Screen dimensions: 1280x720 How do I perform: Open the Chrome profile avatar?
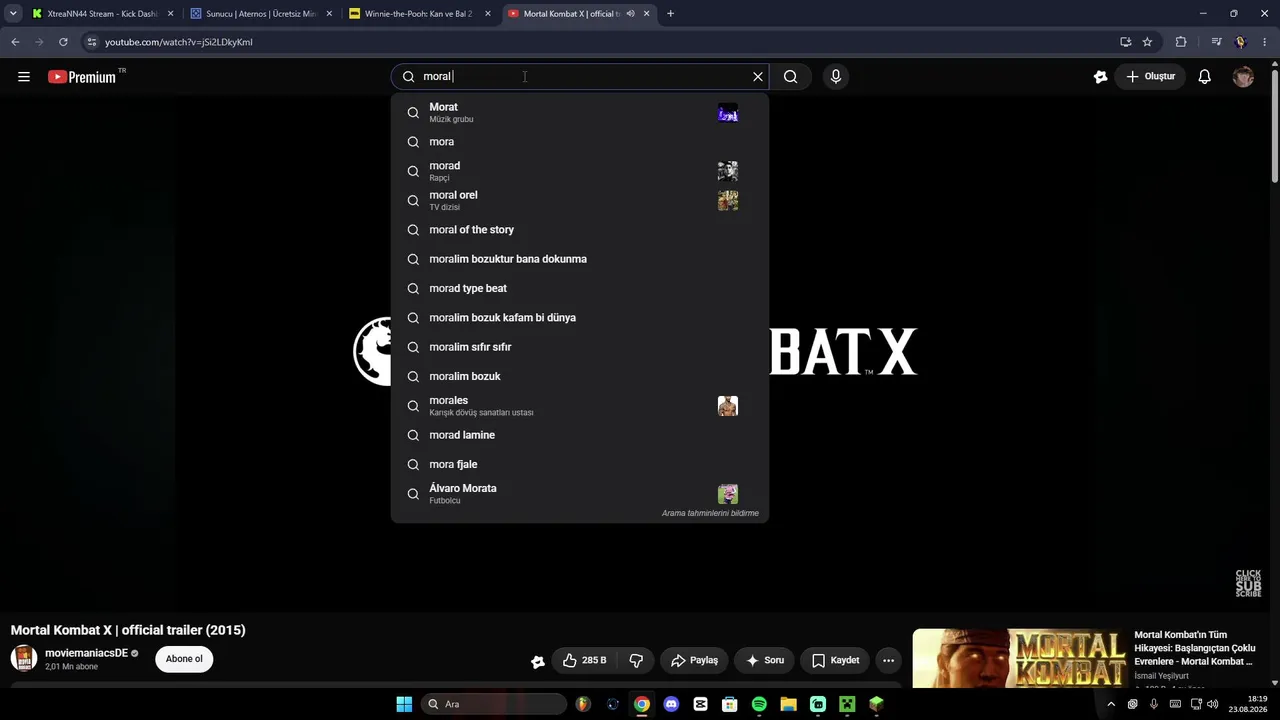click(1240, 42)
